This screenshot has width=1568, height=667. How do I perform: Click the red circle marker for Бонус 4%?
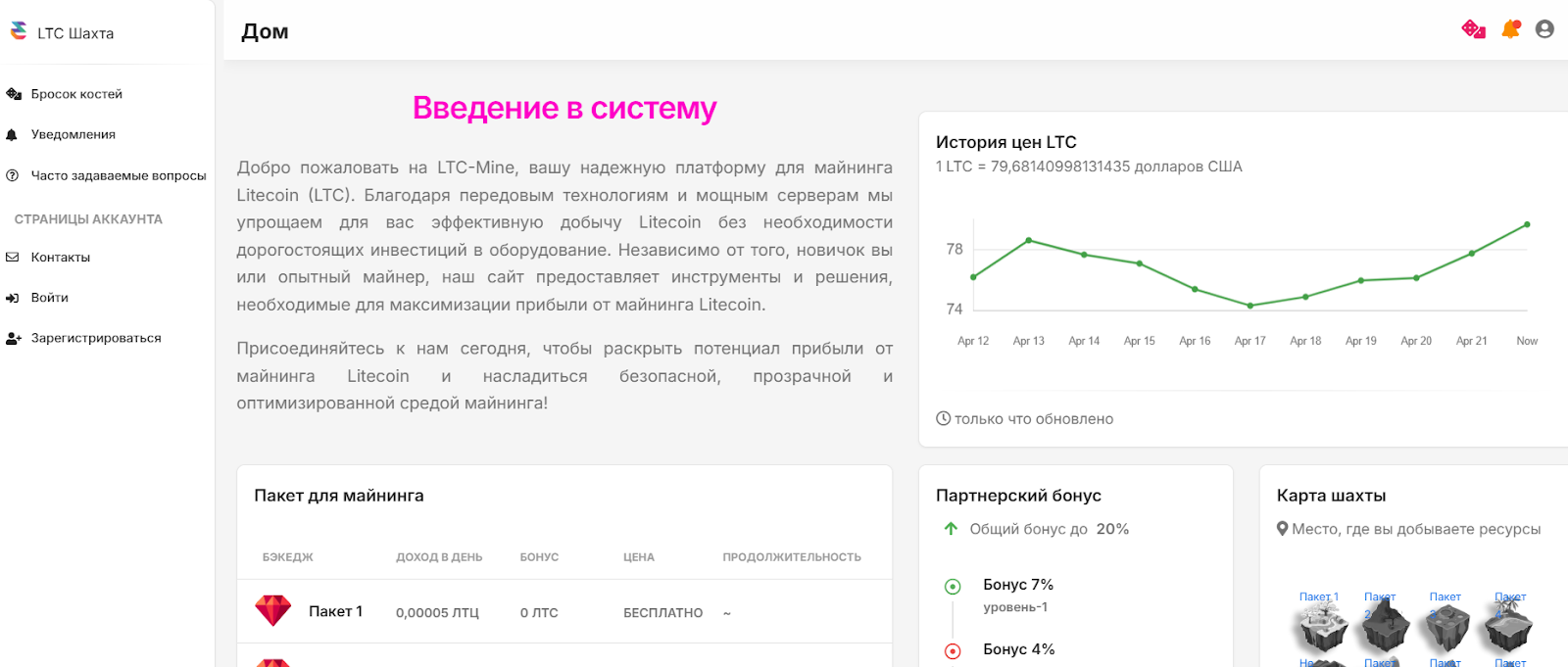click(953, 651)
